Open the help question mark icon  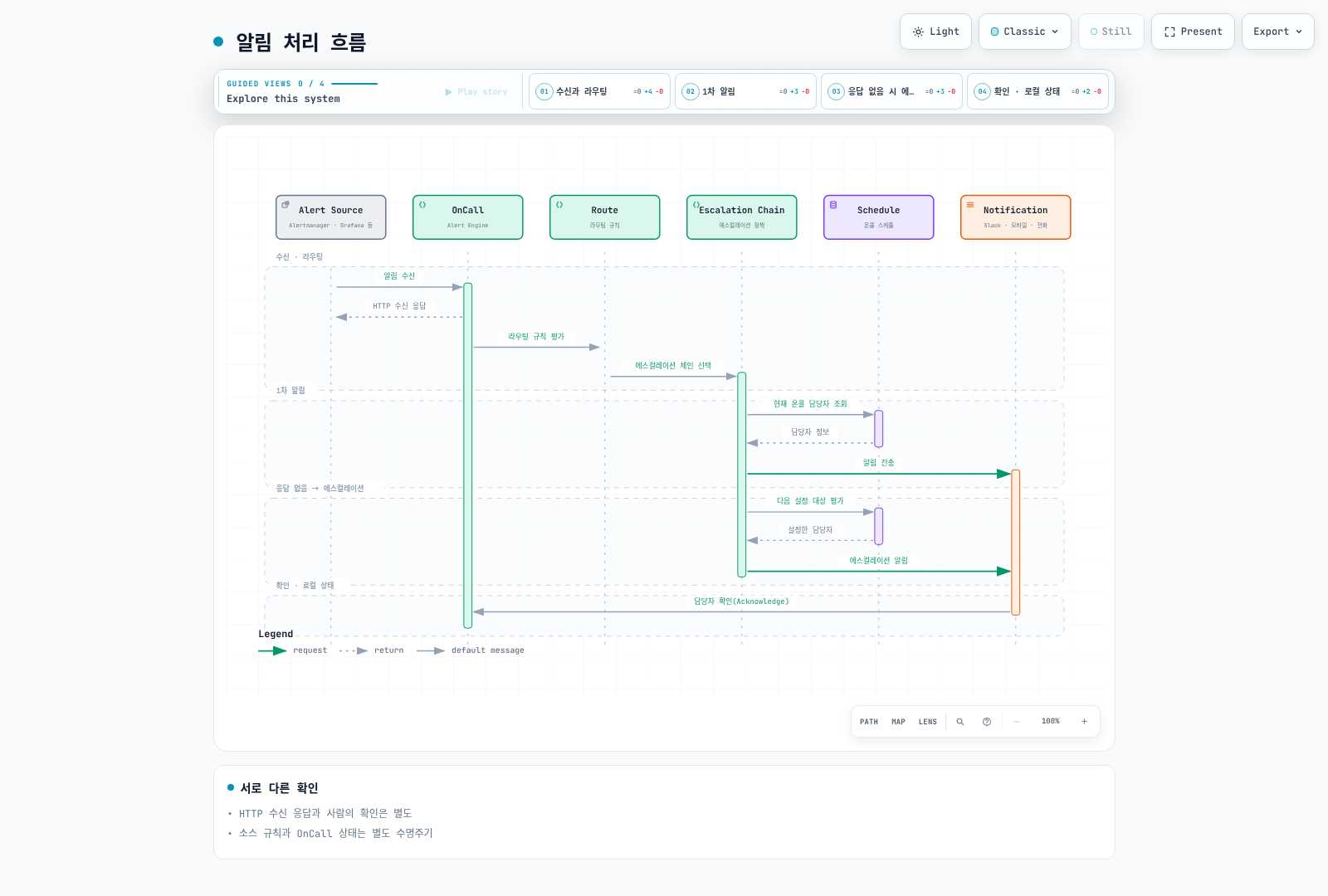tap(987, 722)
